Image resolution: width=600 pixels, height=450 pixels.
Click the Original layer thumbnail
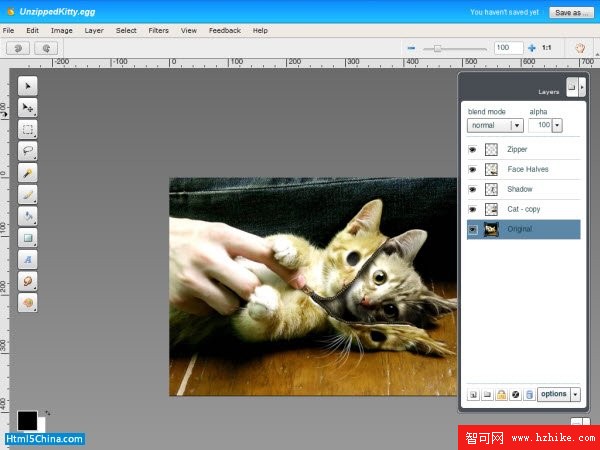click(491, 230)
